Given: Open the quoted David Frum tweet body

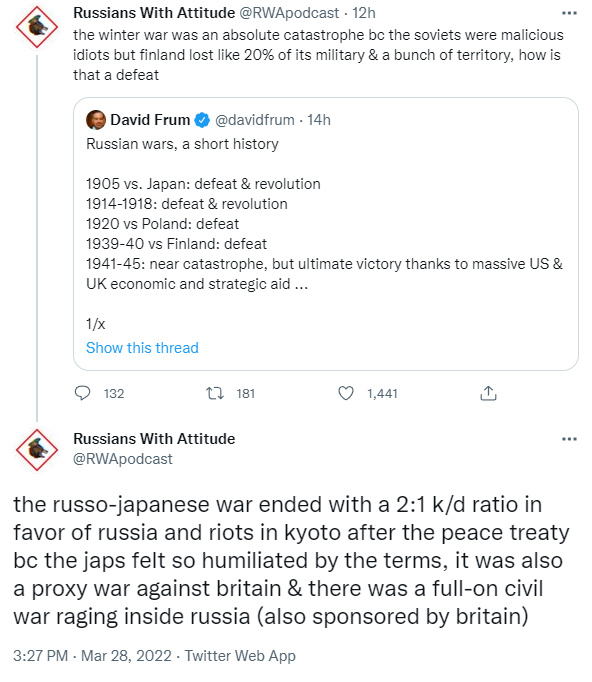Looking at the screenshot, I should click(x=325, y=234).
